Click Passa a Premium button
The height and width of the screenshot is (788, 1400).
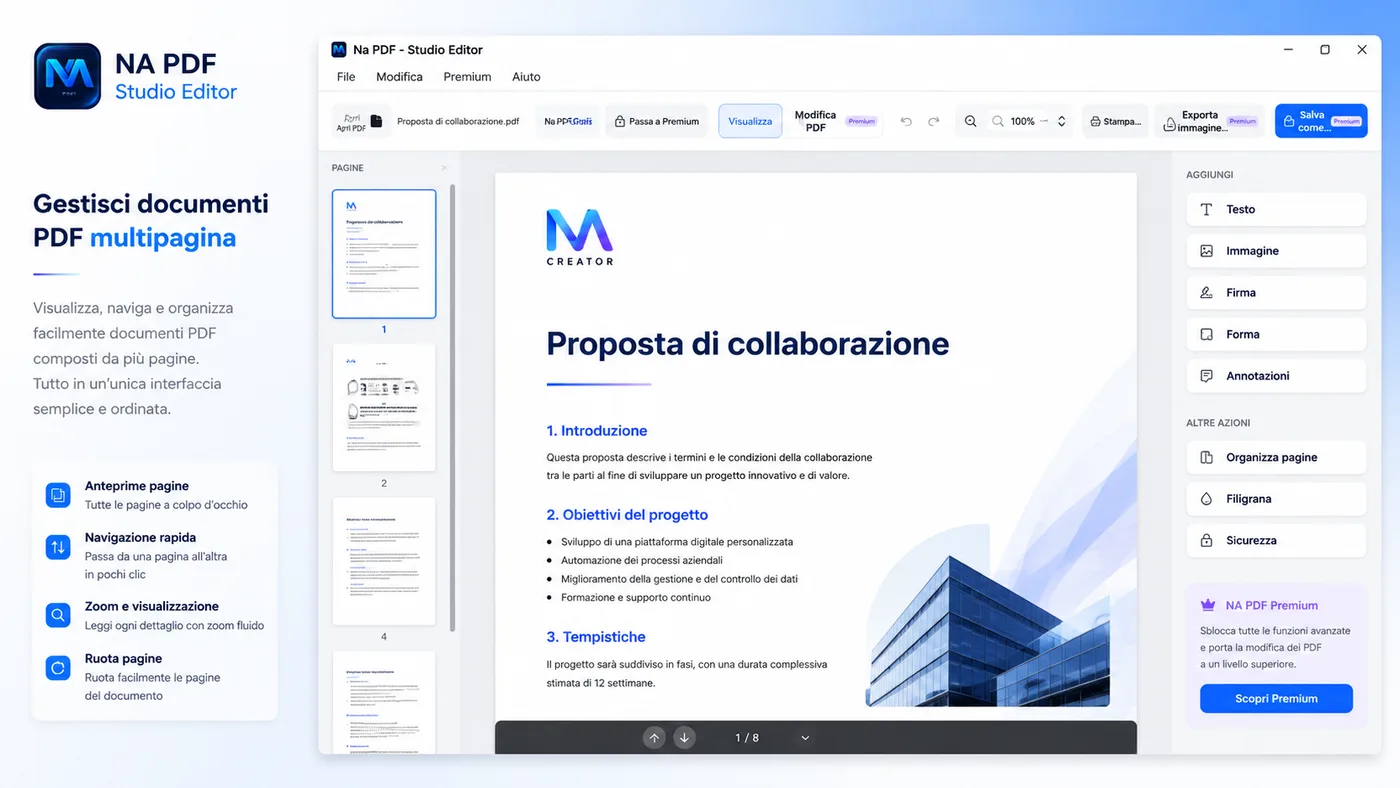click(657, 121)
